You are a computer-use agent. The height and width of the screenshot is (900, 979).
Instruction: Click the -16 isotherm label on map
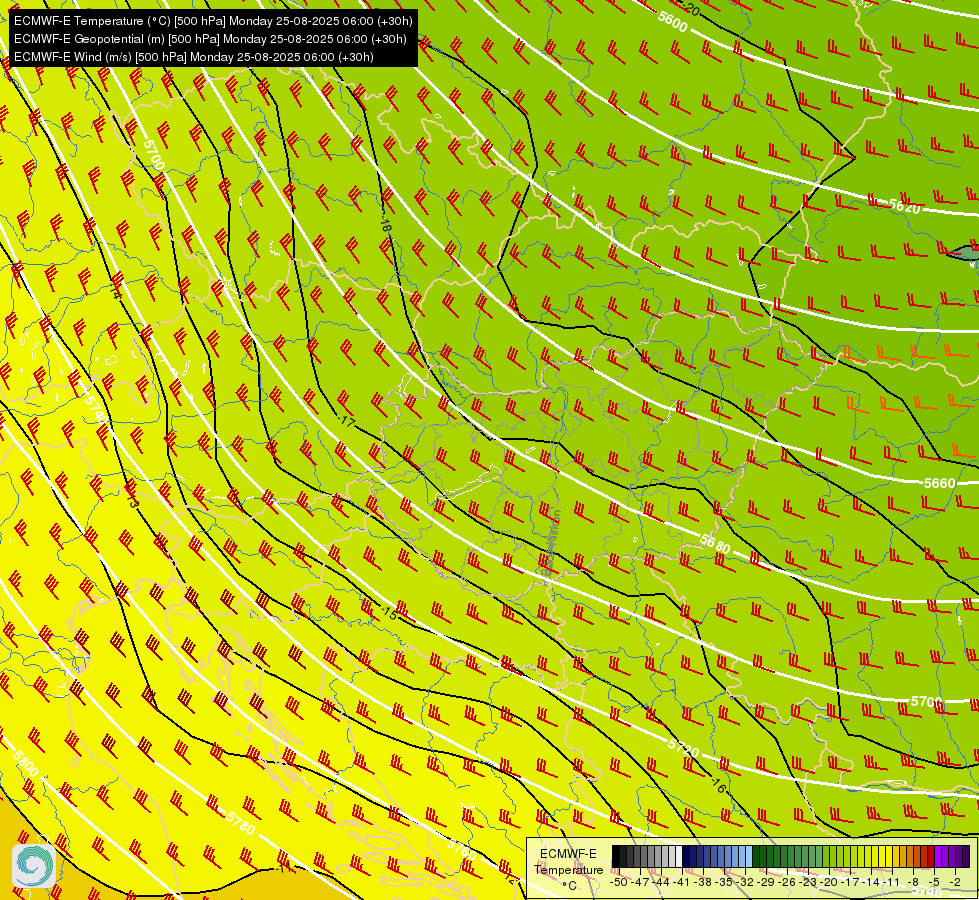coord(717,785)
